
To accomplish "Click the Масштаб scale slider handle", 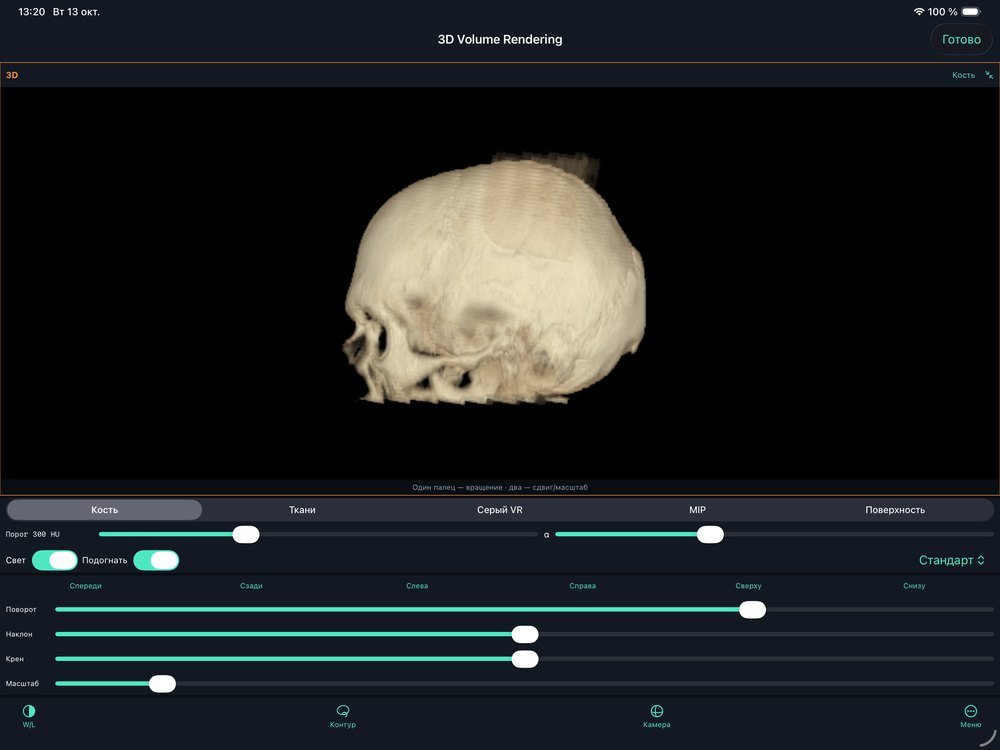I will [163, 684].
